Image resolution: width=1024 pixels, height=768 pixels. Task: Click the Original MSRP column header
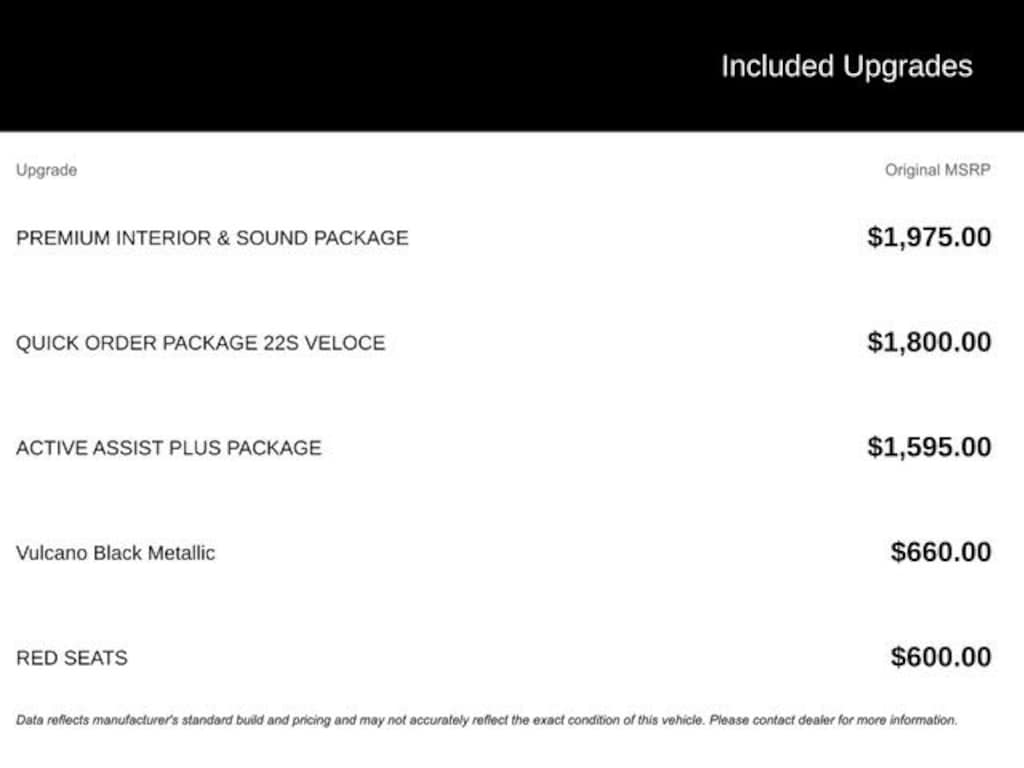tap(937, 170)
